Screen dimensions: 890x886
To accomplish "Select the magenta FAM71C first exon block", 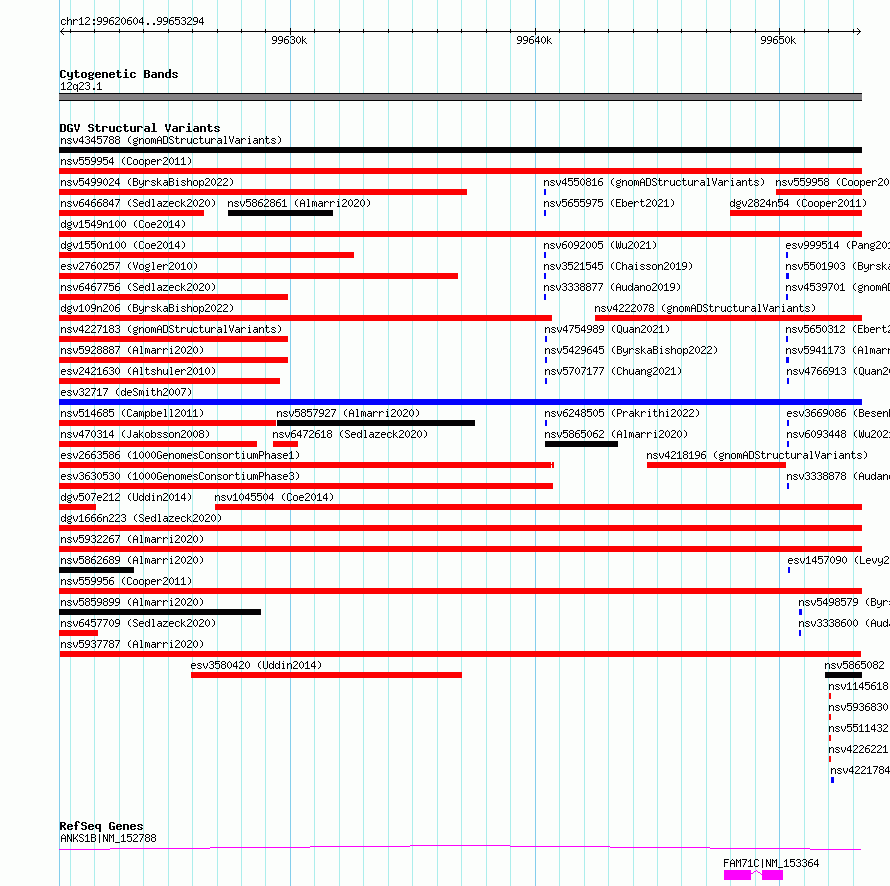I will pos(737,875).
